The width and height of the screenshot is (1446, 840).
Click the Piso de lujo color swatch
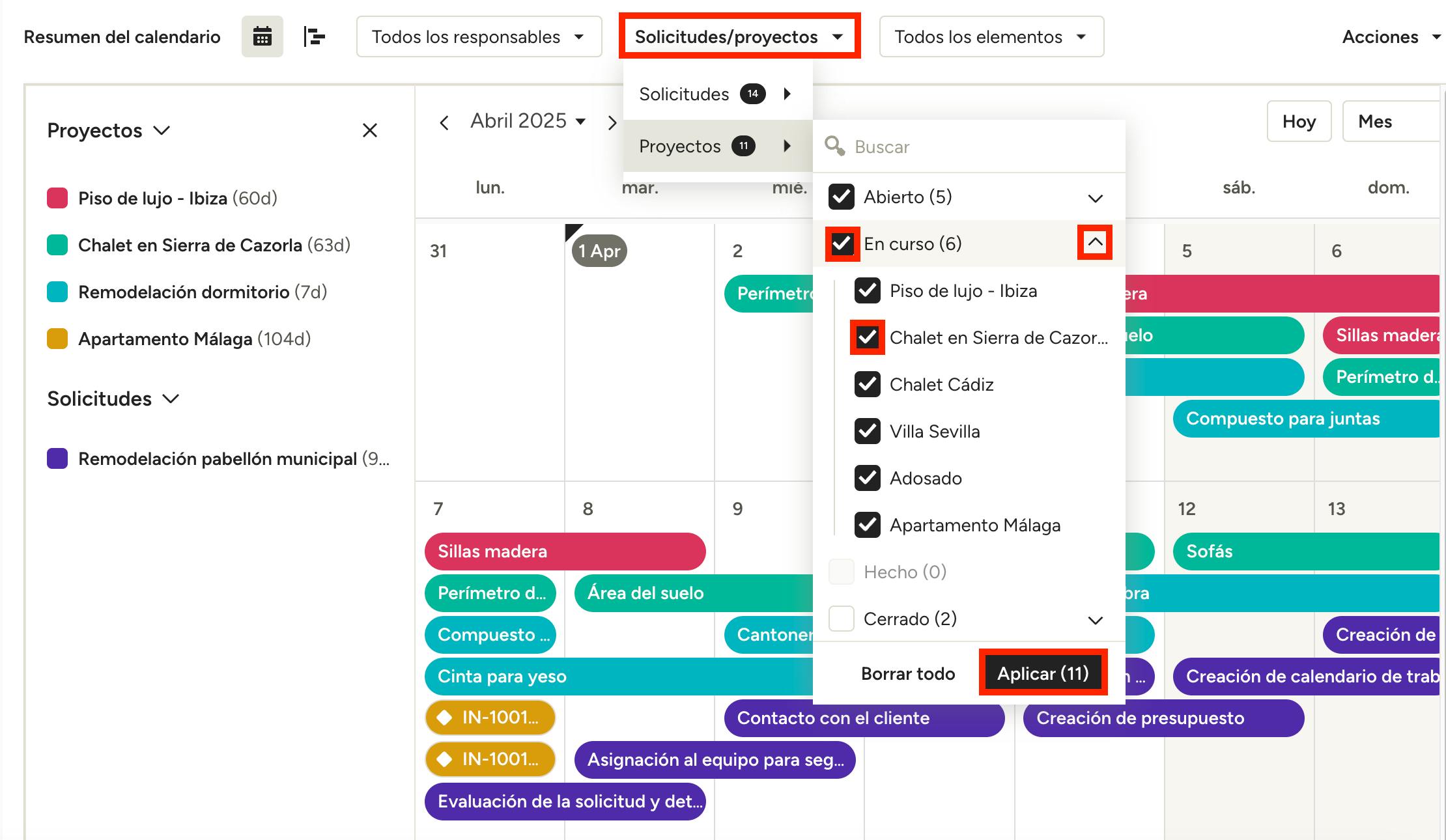(x=57, y=198)
